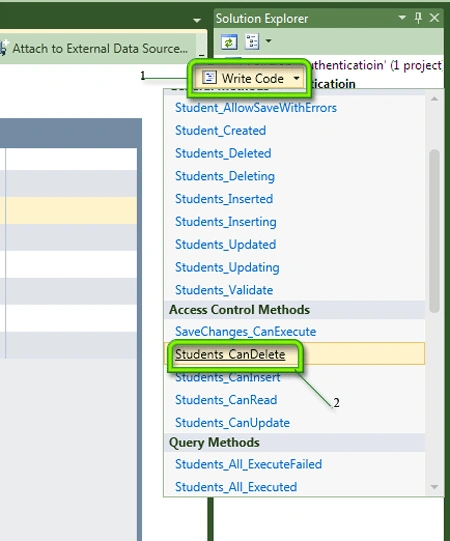Image resolution: width=450 pixels, height=541 pixels.
Task: Open the Student_Created method
Action: coord(220,130)
